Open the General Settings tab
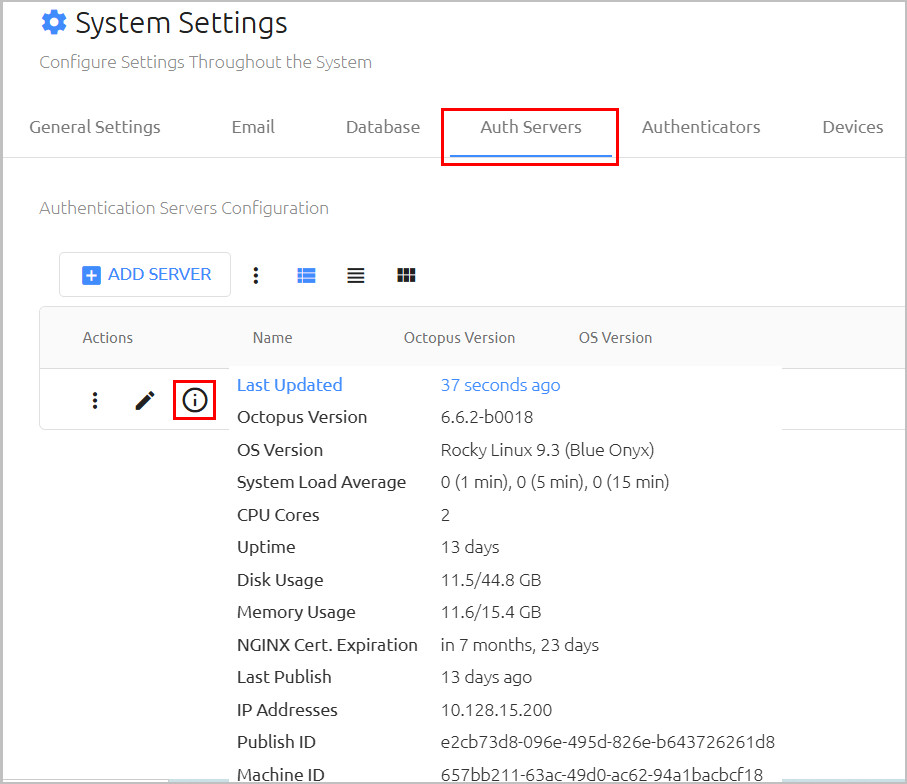Image resolution: width=907 pixels, height=784 pixels. [x=95, y=127]
